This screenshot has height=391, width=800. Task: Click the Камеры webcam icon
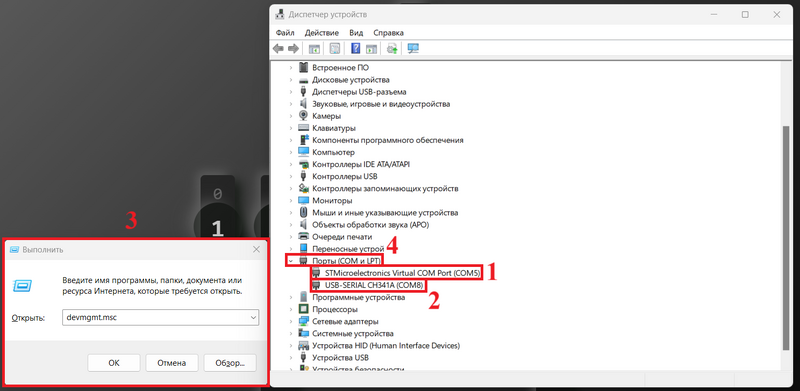pos(304,116)
